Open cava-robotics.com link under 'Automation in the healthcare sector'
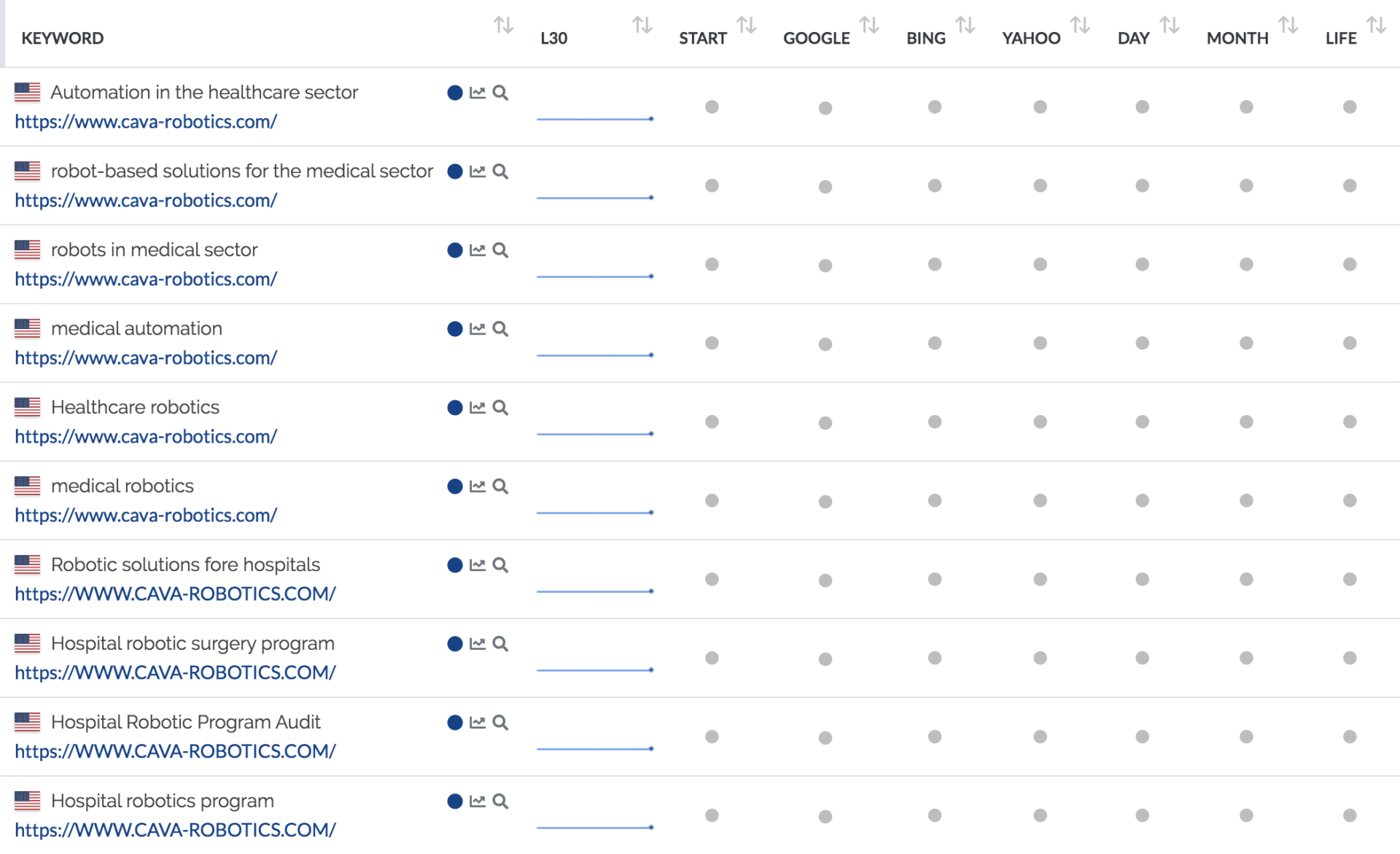 [x=146, y=122]
